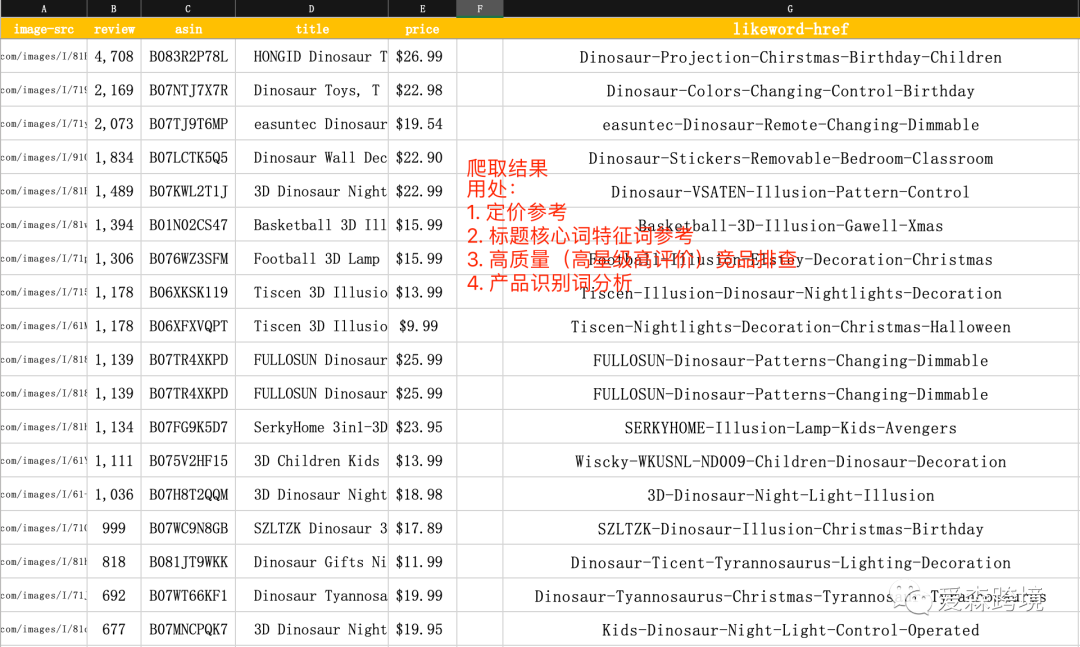
Task: Select column B header
Action: pos(114,8)
